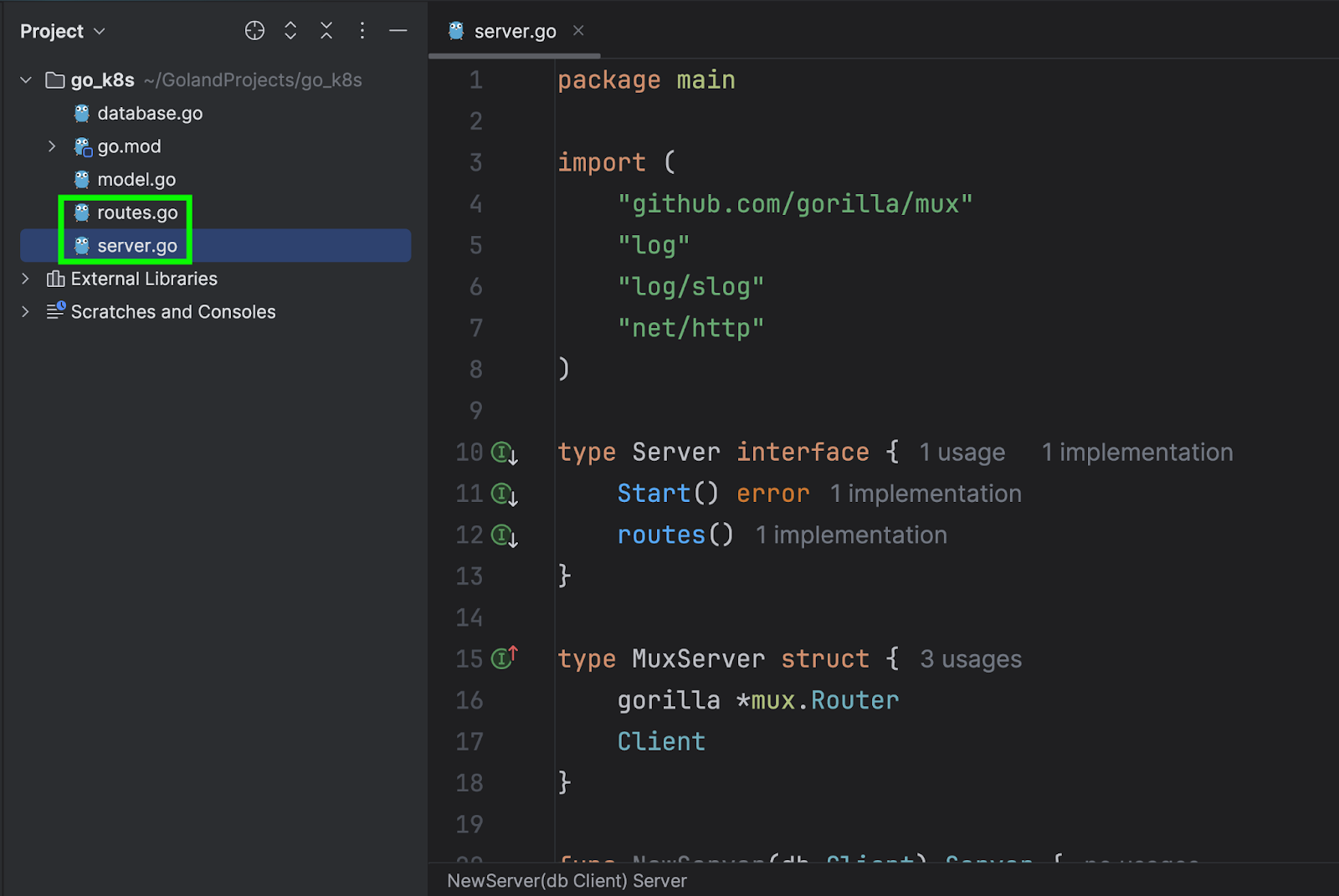The width and height of the screenshot is (1339, 896).
Task: Close the server.go editor tab
Action: [x=578, y=31]
